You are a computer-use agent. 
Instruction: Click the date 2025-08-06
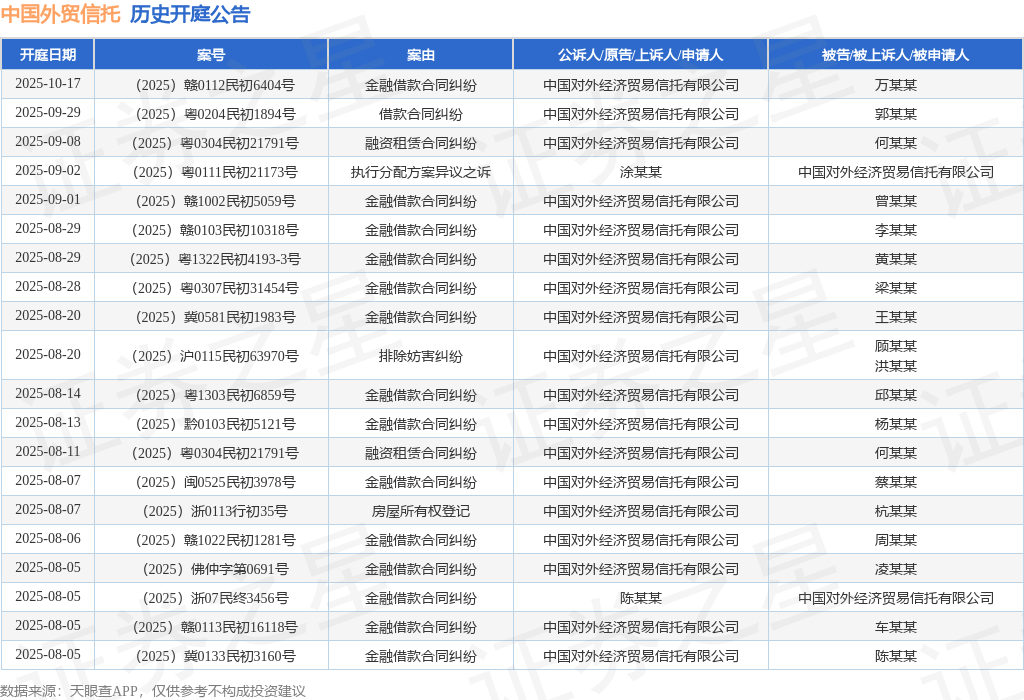48,538
